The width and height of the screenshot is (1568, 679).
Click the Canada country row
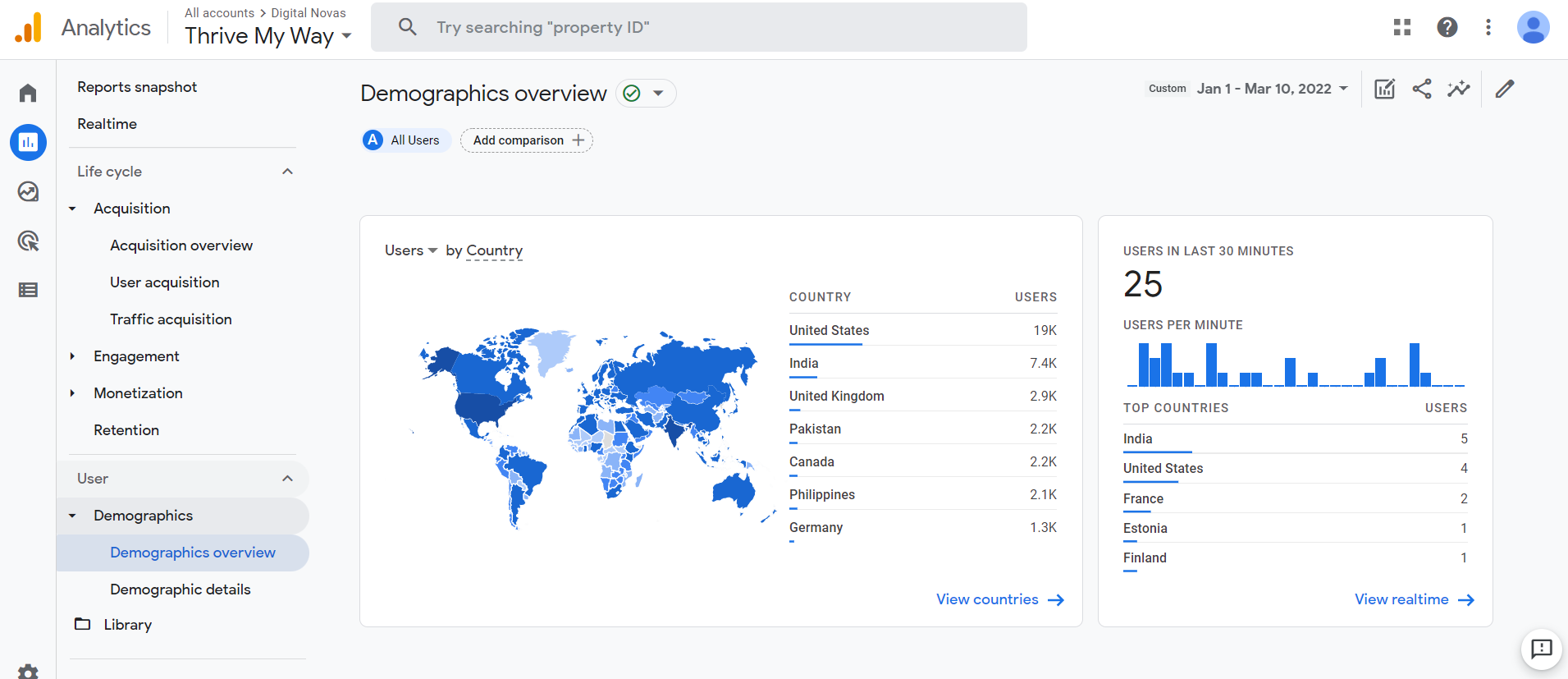(923, 461)
